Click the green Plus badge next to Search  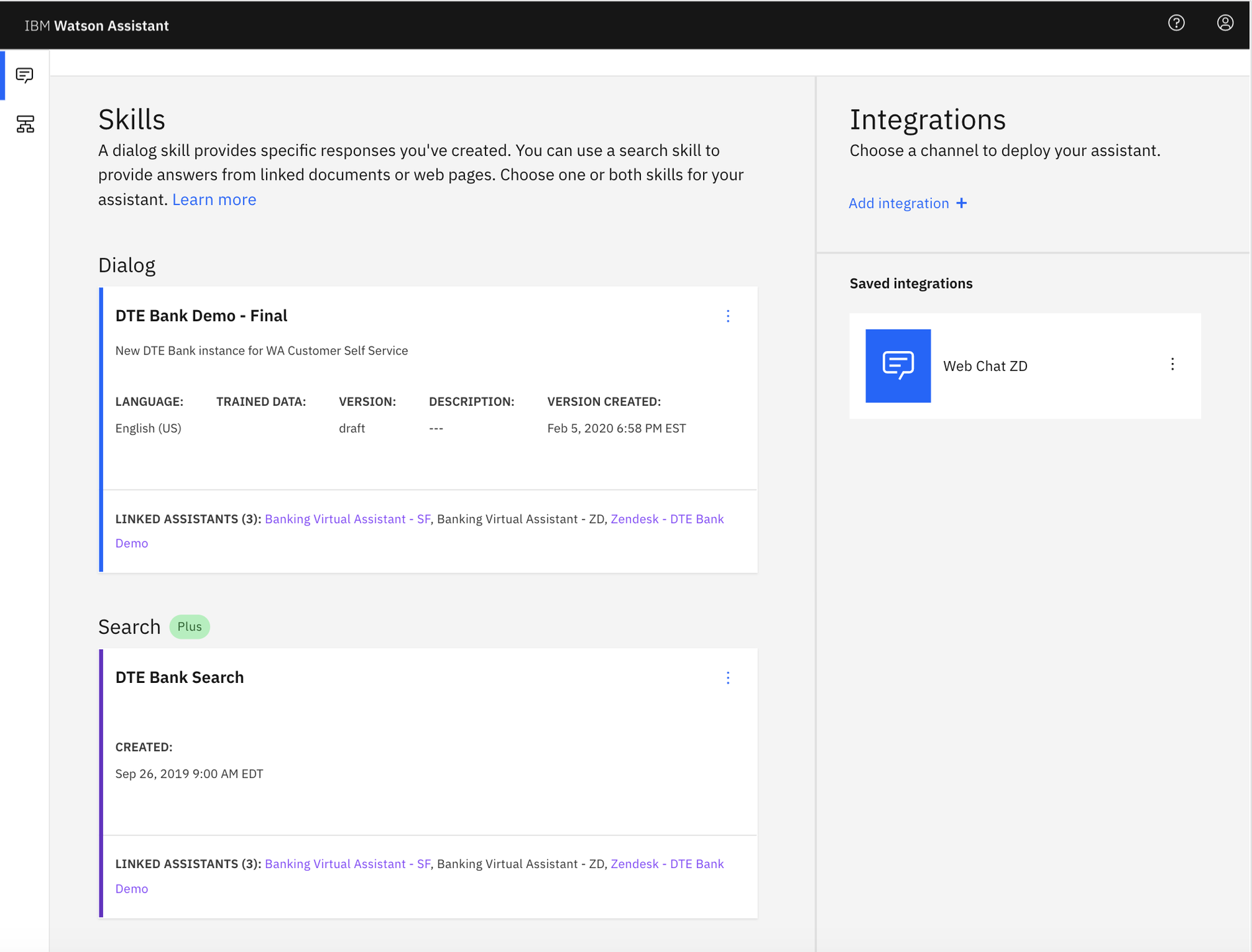189,627
